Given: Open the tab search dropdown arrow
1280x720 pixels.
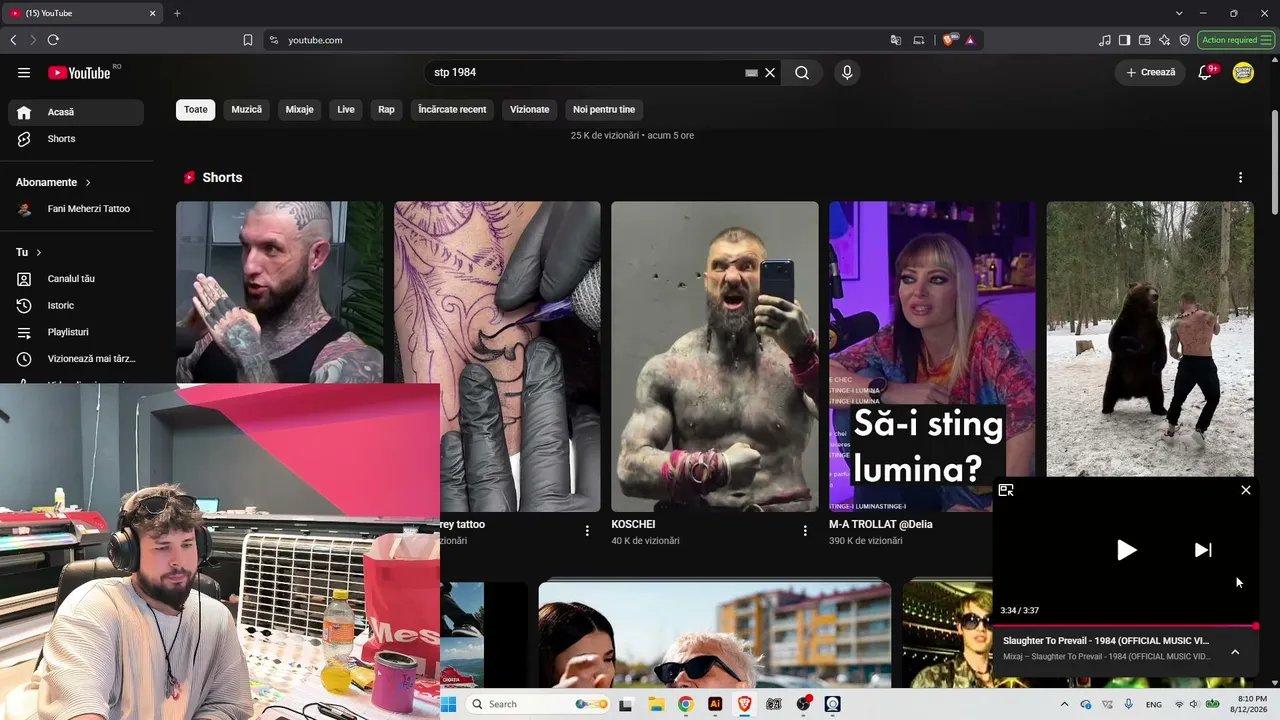Looking at the screenshot, I should (1179, 13).
